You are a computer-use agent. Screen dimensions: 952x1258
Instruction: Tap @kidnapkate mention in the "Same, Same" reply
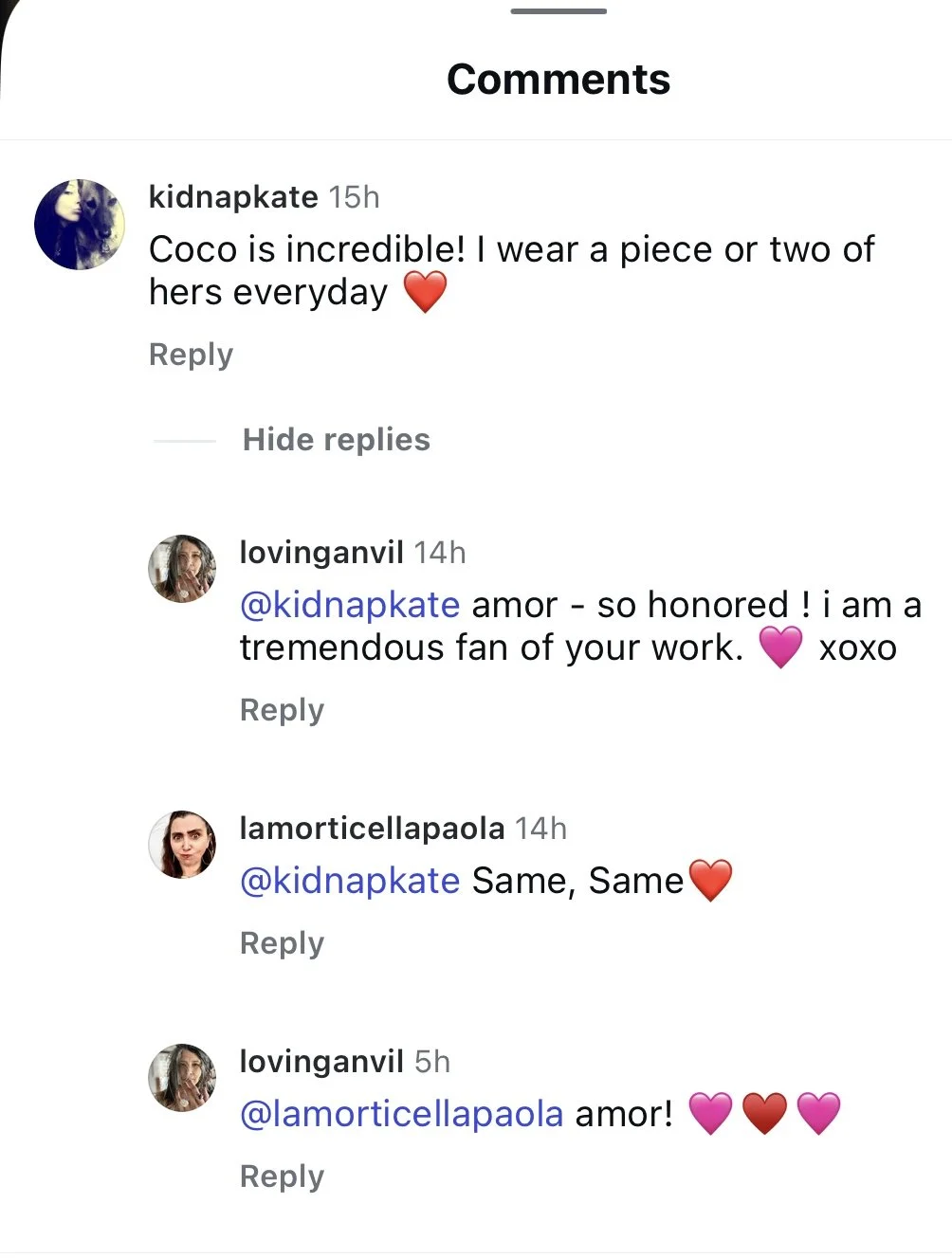350,881
